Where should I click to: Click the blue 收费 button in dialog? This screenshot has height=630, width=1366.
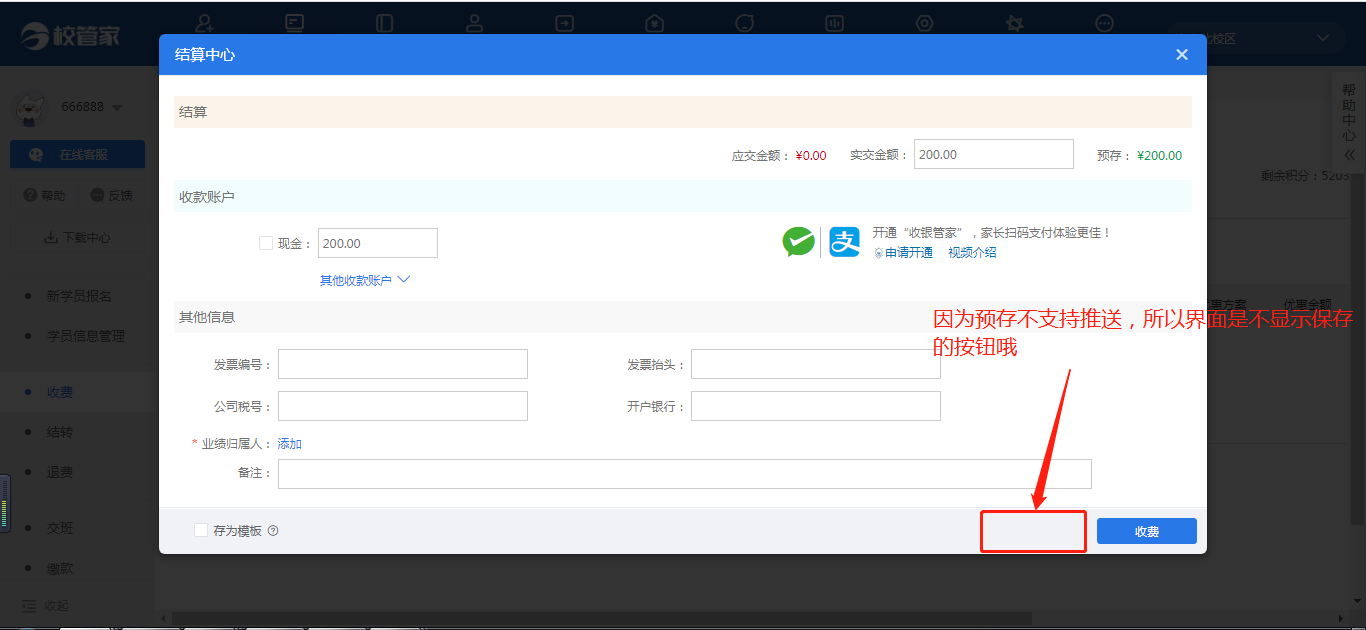pyautogui.click(x=1146, y=531)
